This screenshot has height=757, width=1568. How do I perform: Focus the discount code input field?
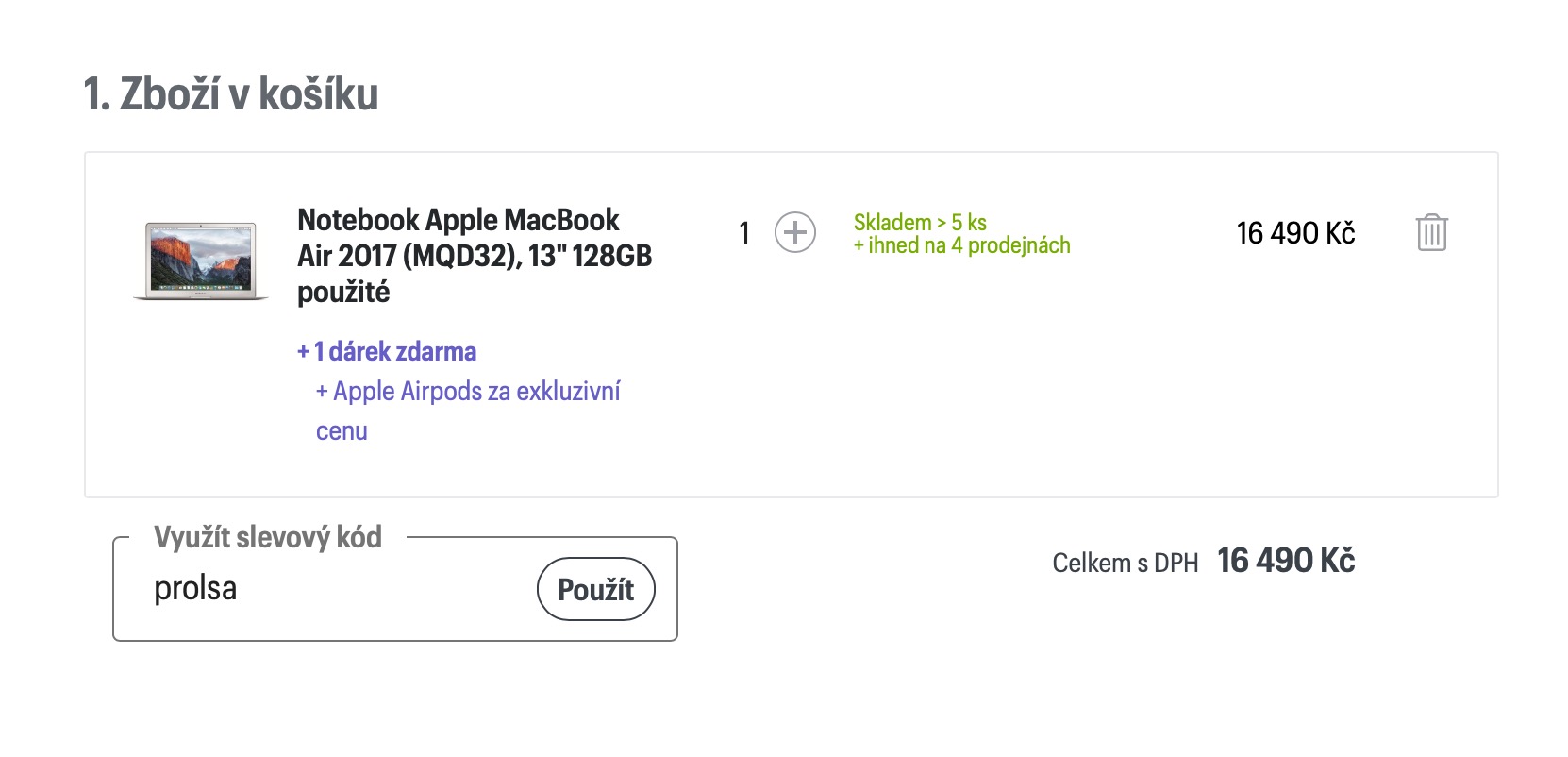[x=340, y=589]
